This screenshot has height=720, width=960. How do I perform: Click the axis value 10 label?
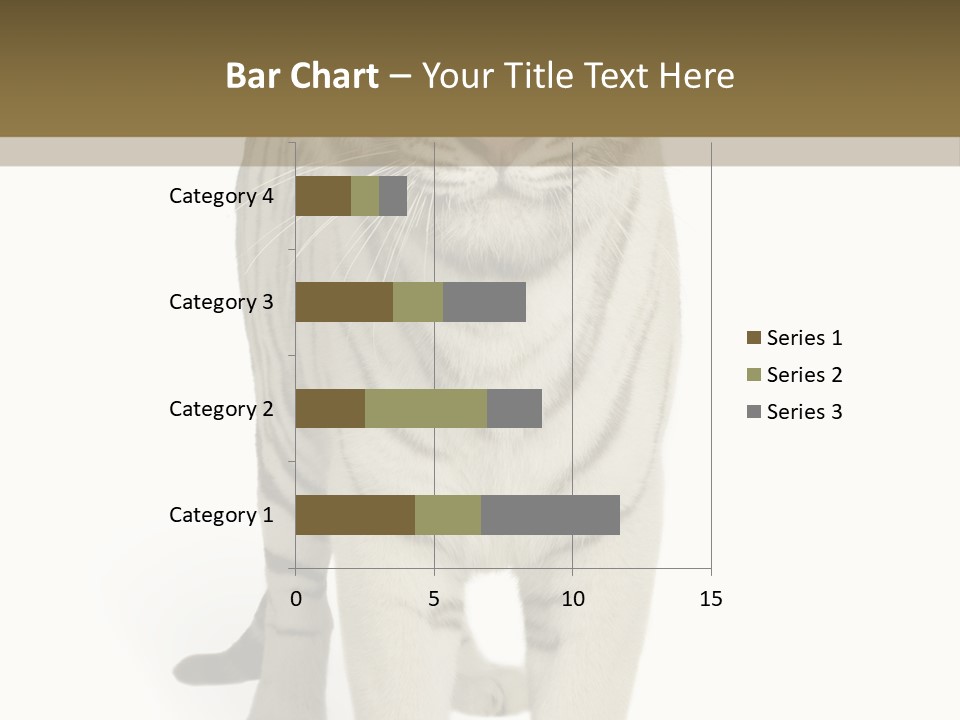coord(572,599)
